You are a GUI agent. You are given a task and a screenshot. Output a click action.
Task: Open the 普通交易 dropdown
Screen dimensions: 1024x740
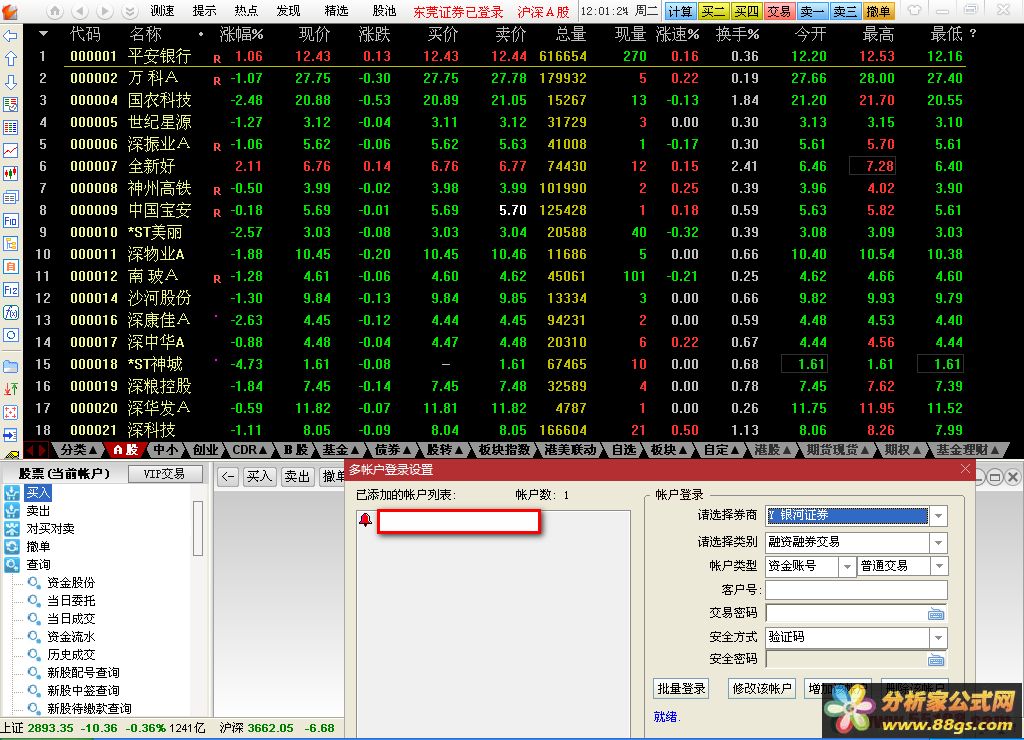[x=940, y=566]
